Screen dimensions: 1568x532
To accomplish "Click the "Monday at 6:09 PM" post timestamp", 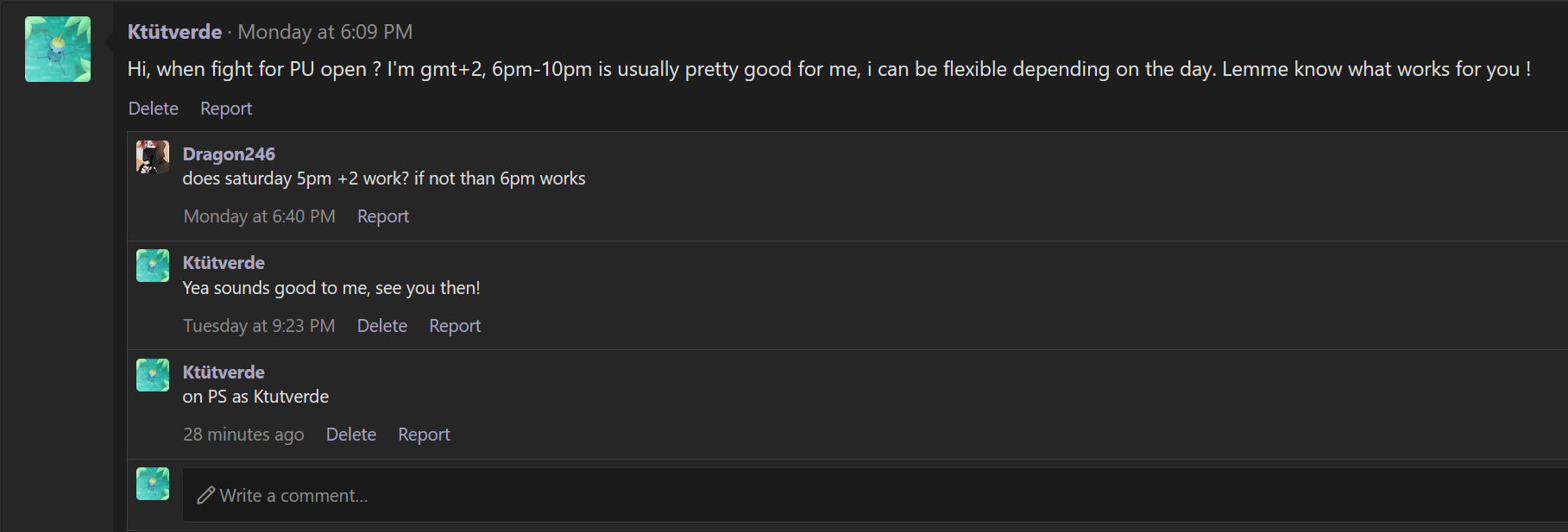I will [325, 32].
